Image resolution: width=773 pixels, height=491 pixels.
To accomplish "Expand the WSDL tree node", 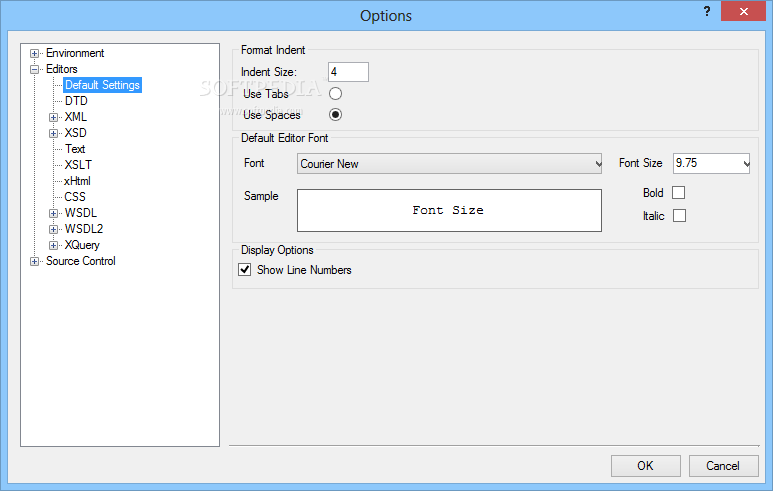I will pyautogui.click(x=53, y=213).
